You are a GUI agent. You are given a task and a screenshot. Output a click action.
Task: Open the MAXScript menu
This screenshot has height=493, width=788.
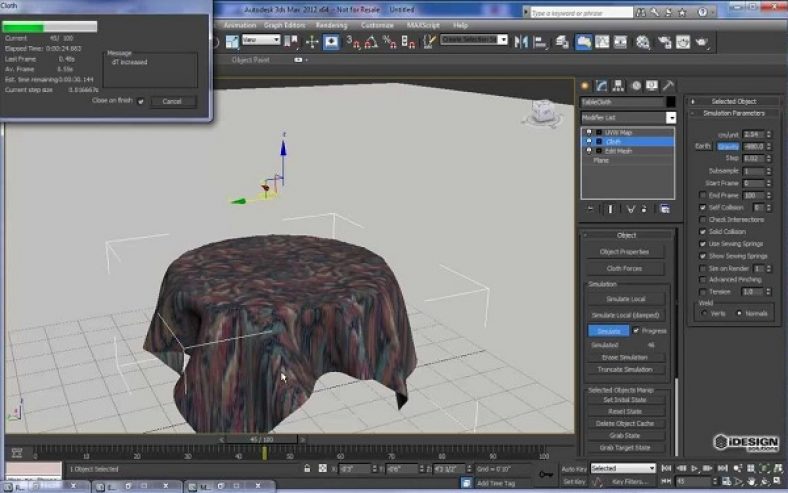click(424, 24)
